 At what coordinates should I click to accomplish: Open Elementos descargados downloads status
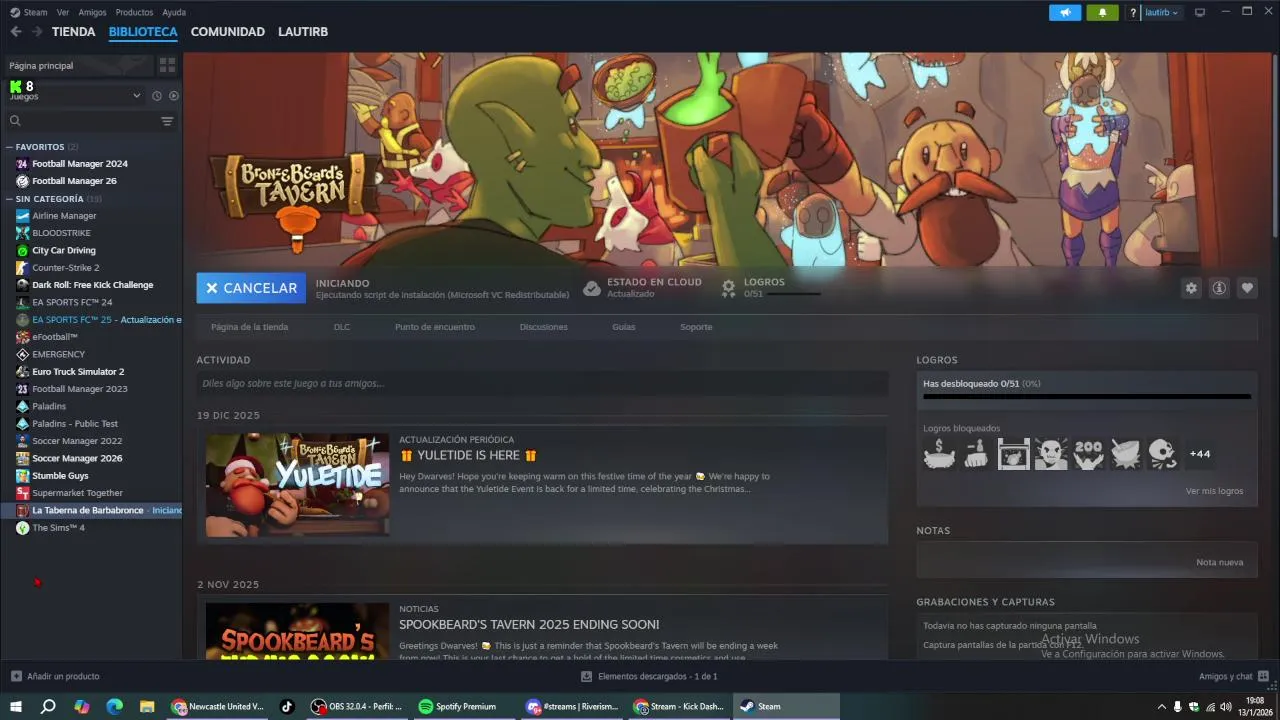pos(649,676)
